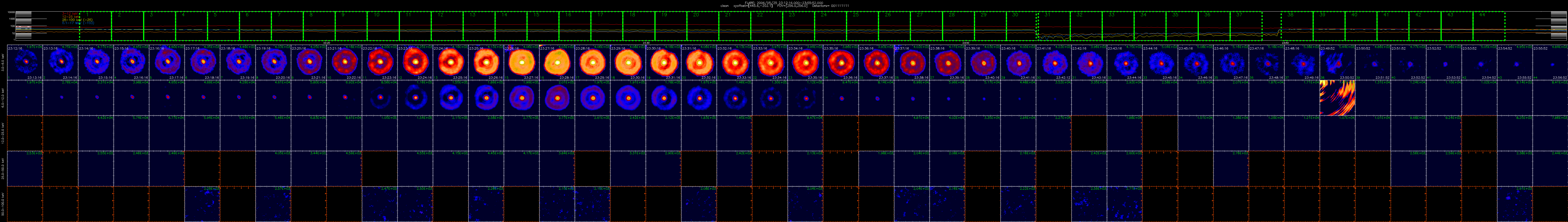This screenshot has height=222, width=1568.
Task: Select time interval box 28 on light curve
Action: pos(959,26)
